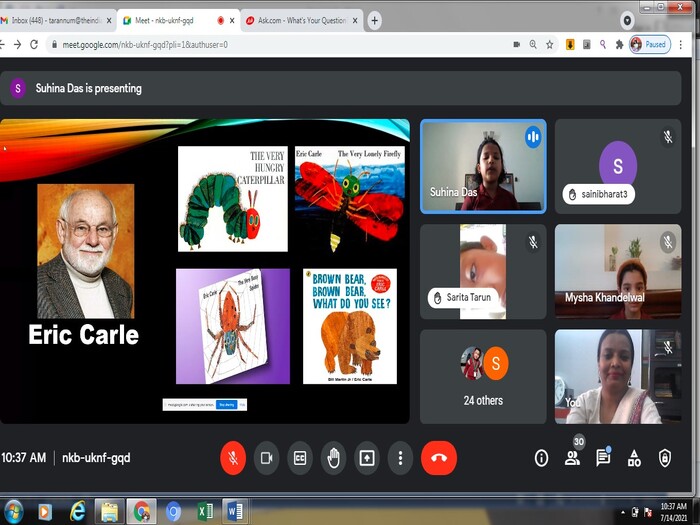Screen dimensions: 700x525
Task: Click the gray extension icon beside the download one
Action: (x=587, y=45)
